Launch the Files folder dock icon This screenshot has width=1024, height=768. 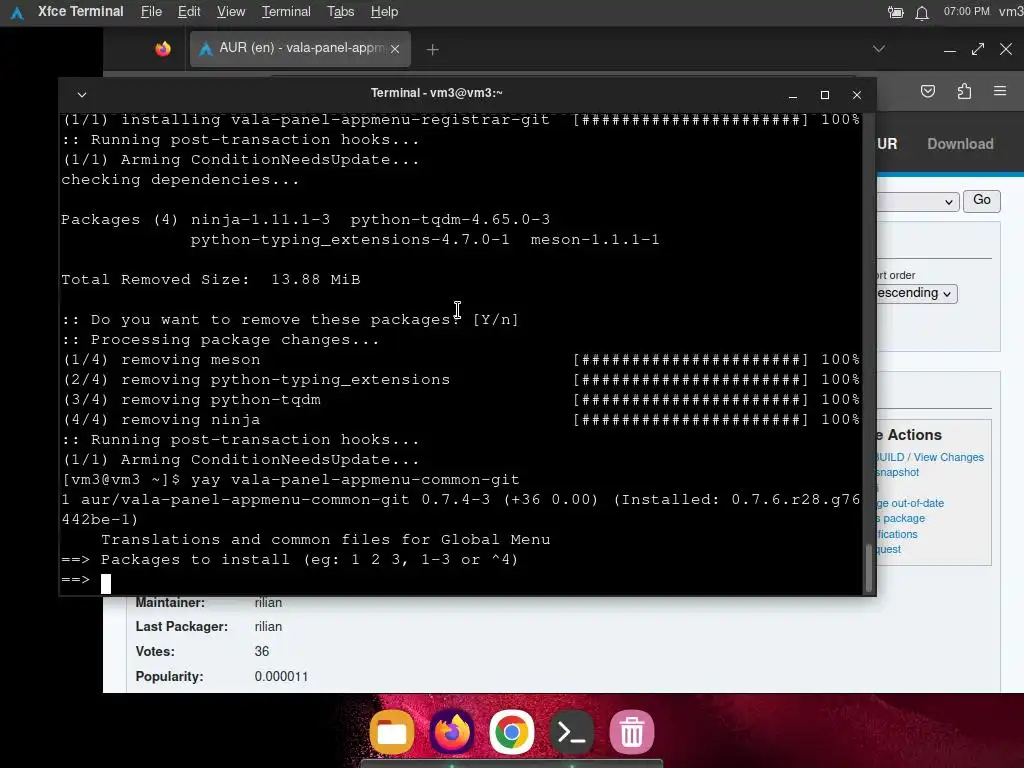tap(392, 732)
